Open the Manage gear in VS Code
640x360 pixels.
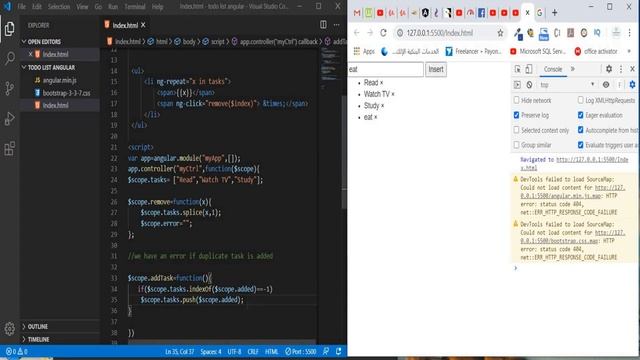pos(9,328)
